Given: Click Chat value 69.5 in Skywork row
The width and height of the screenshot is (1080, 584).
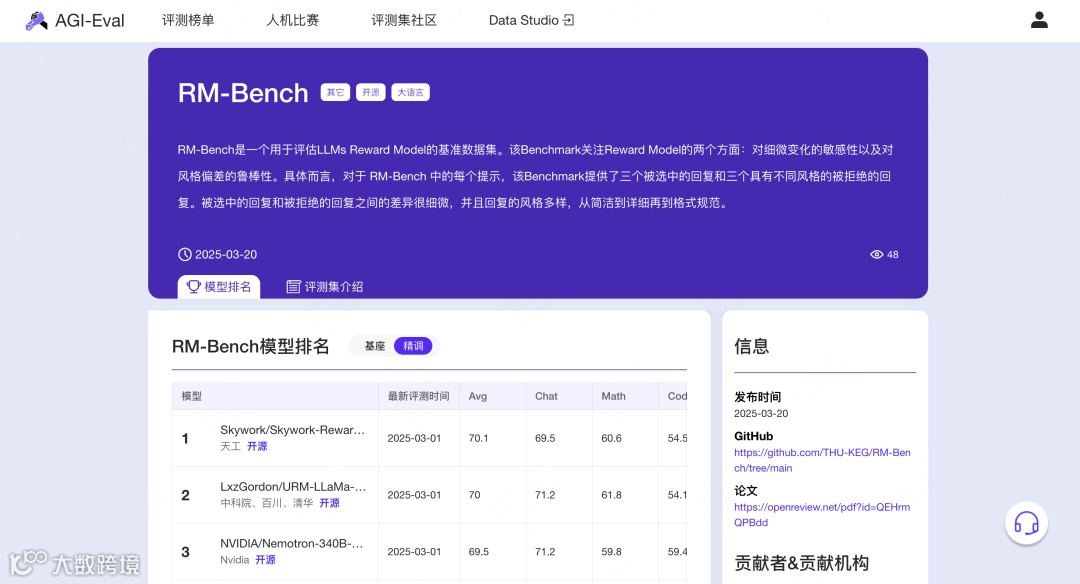Looking at the screenshot, I should tap(545, 438).
